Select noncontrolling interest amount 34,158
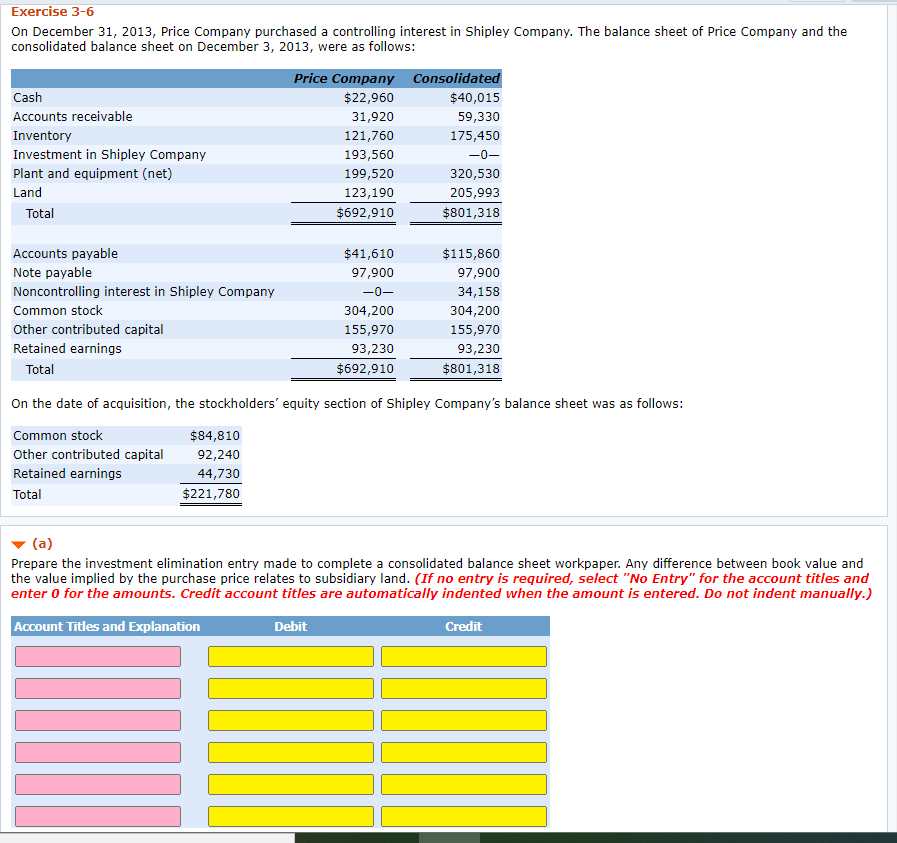Viewport: 897px width, 843px height. coord(478,292)
